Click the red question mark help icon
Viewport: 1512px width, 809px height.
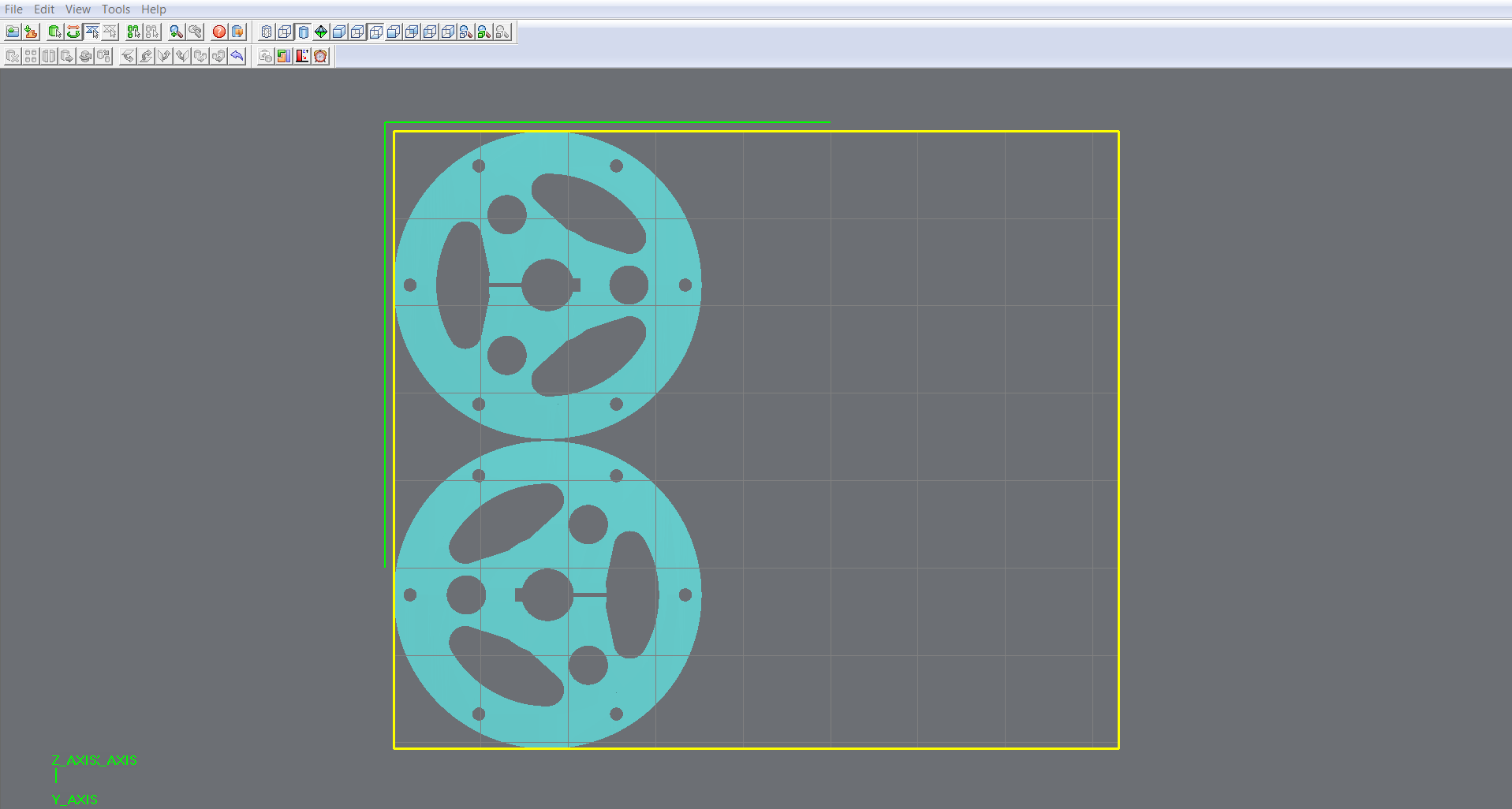pos(219,32)
